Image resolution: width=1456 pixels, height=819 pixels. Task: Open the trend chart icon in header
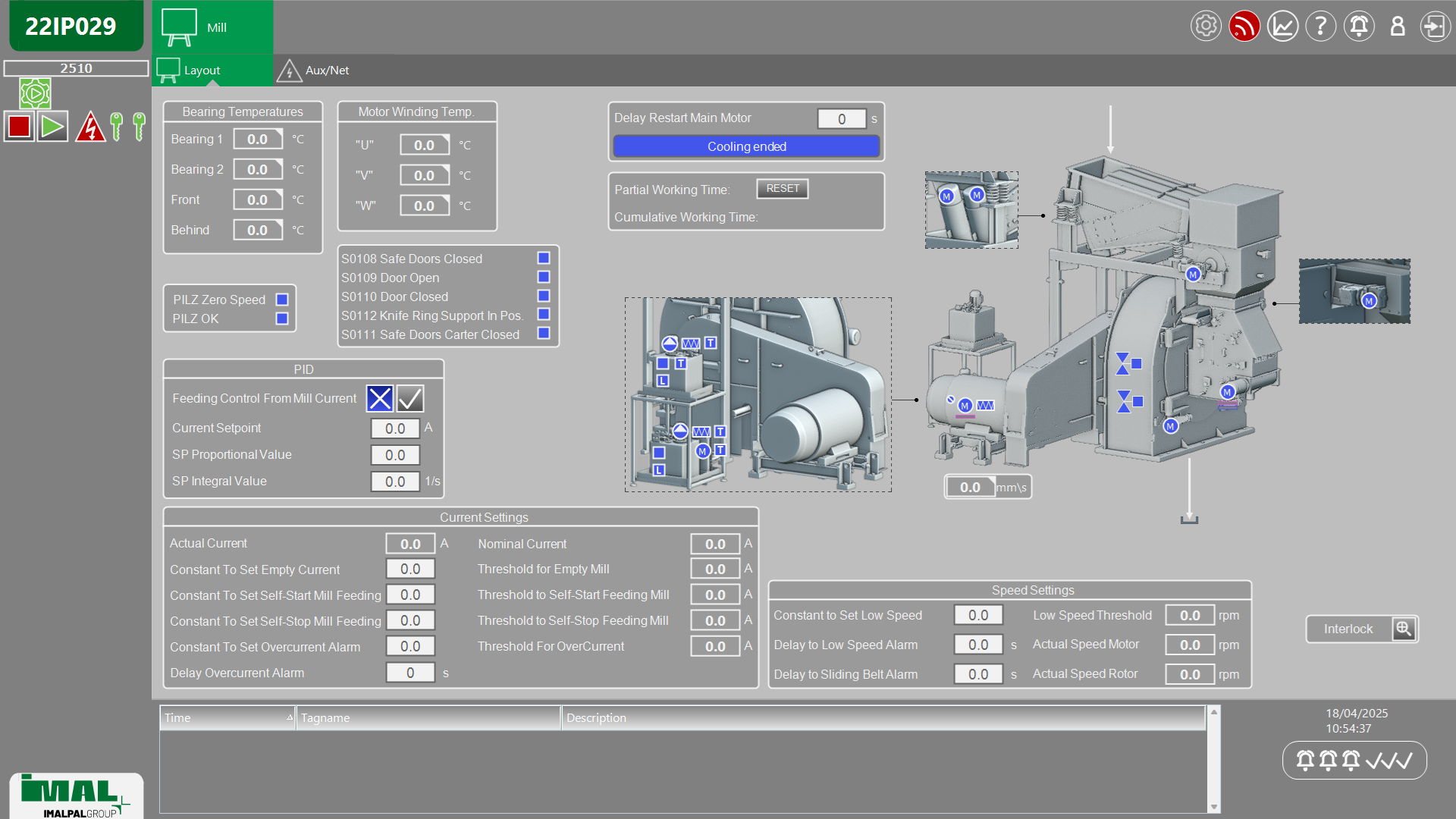(x=1282, y=27)
